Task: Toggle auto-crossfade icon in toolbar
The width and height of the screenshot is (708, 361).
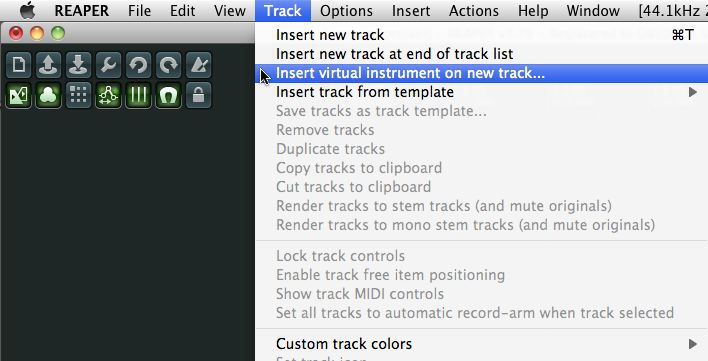Action: (19, 95)
